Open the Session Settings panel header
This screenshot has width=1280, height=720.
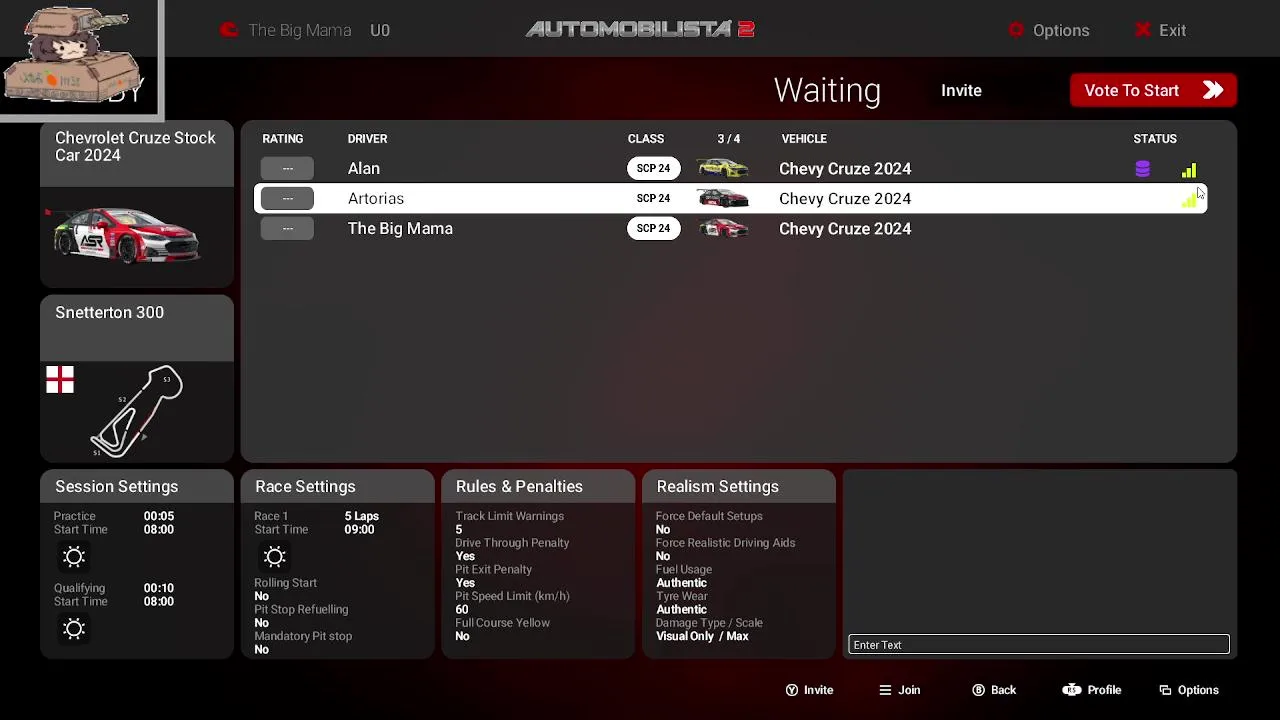[137, 486]
